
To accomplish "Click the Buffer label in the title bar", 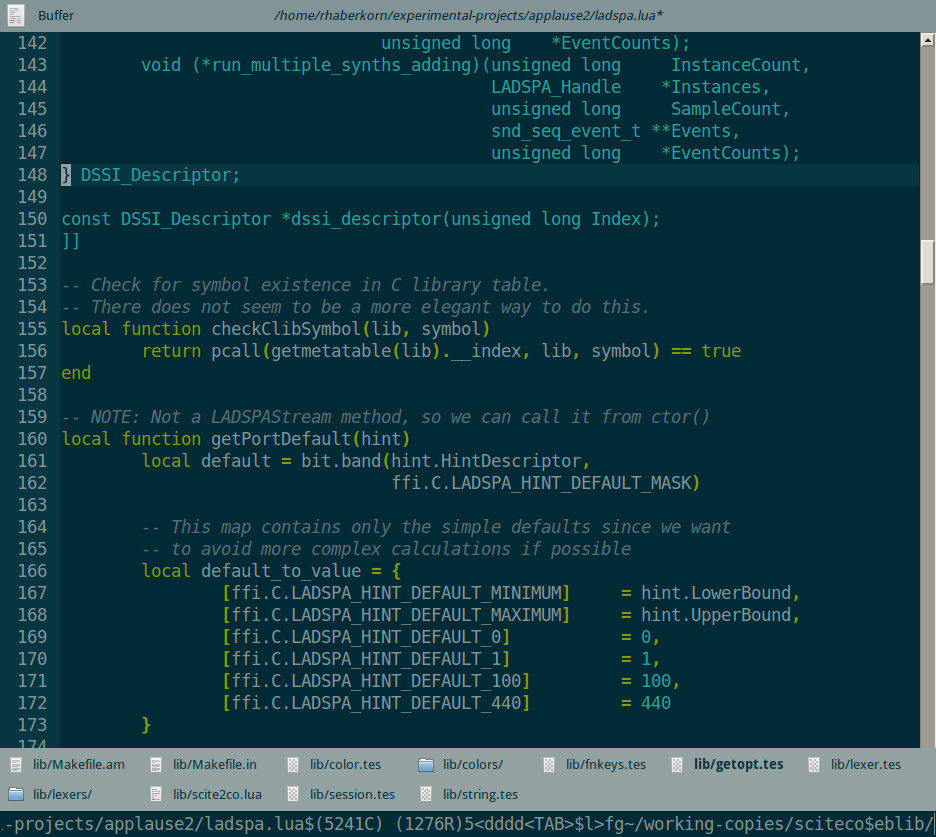I will 56,15.
